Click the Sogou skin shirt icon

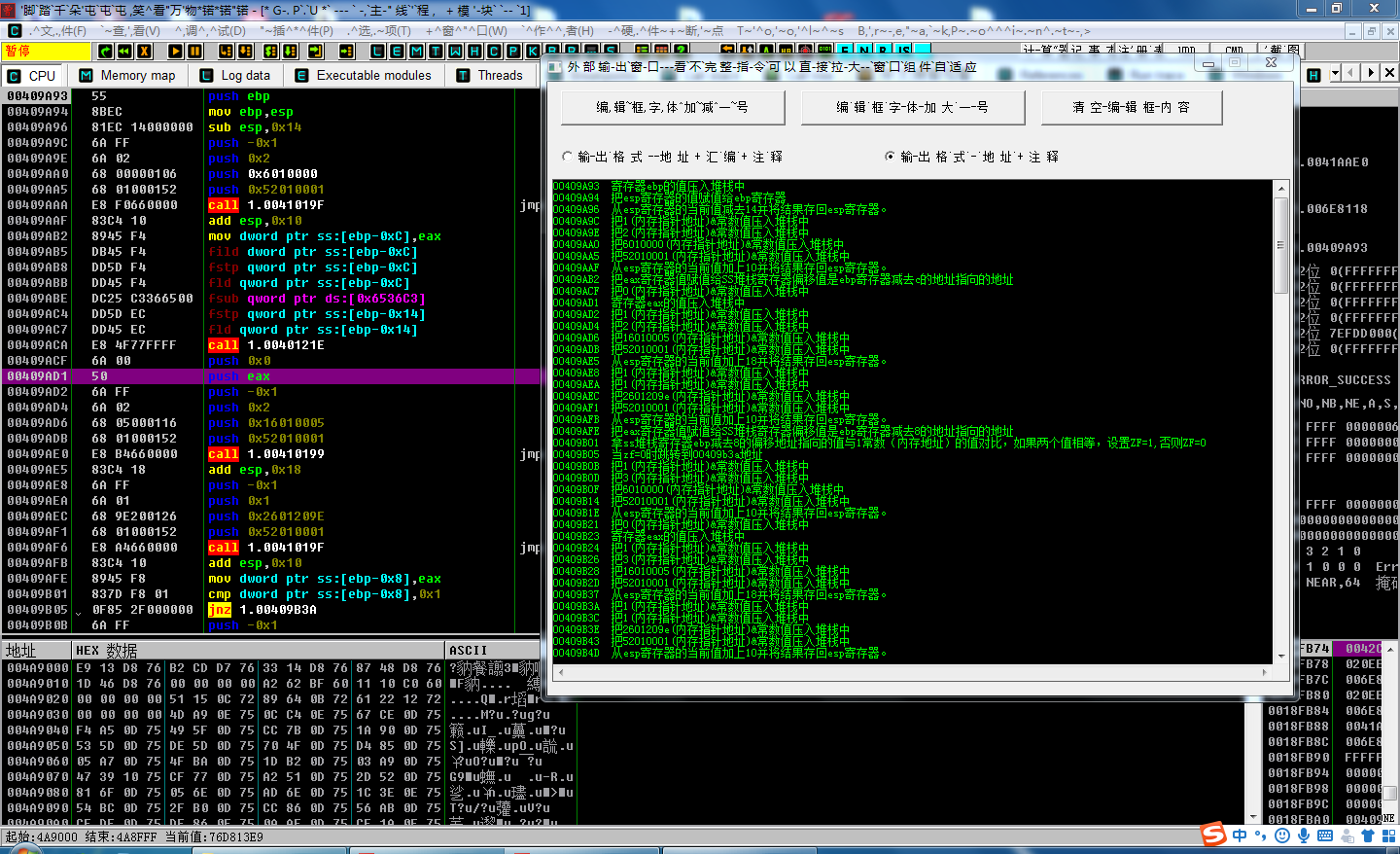click(1368, 836)
